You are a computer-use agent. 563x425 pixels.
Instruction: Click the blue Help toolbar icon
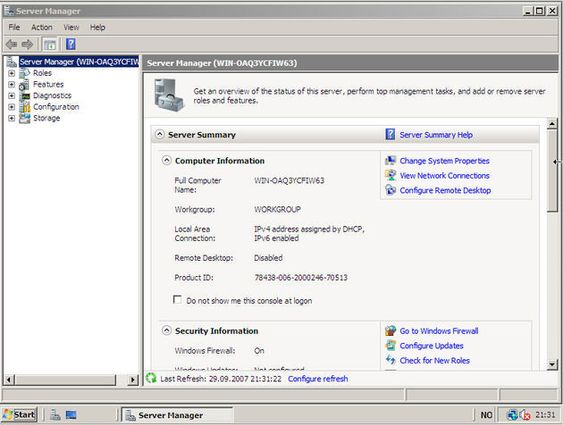(x=71, y=44)
